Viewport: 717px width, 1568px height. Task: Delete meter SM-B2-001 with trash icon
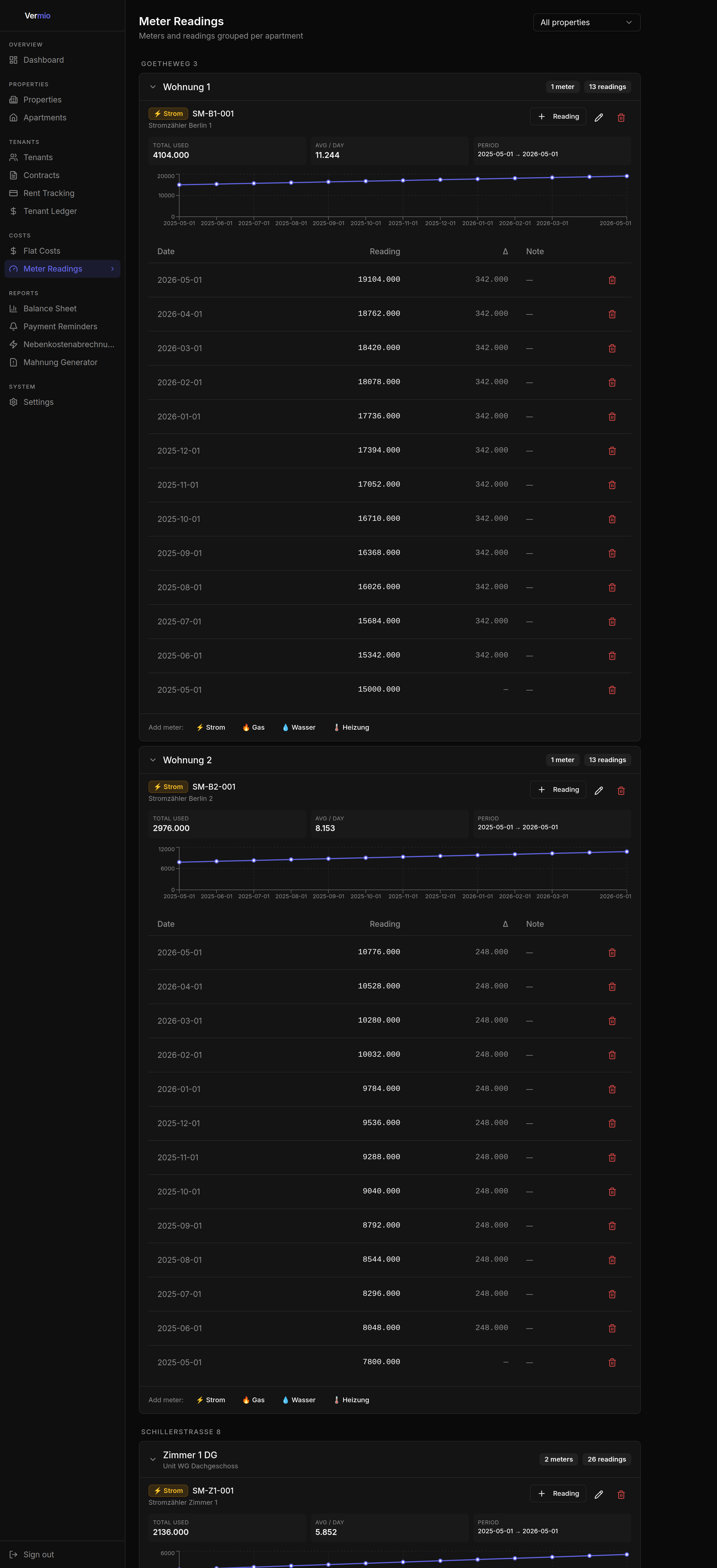click(621, 791)
